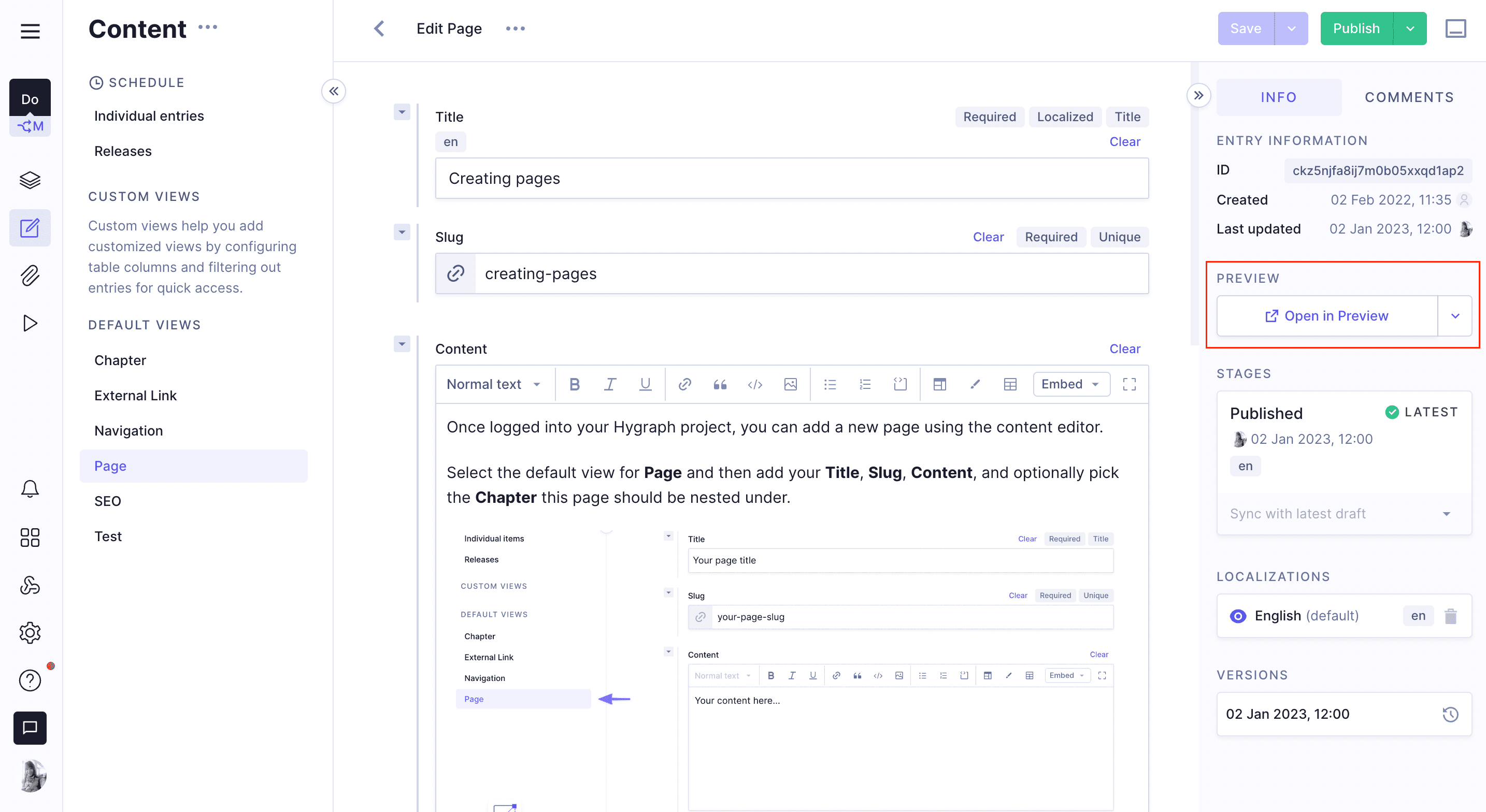Expand the Embed options dropdown
The height and width of the screenshot is (812, 1486).
pyautogui.click(x=1071, y=384)
